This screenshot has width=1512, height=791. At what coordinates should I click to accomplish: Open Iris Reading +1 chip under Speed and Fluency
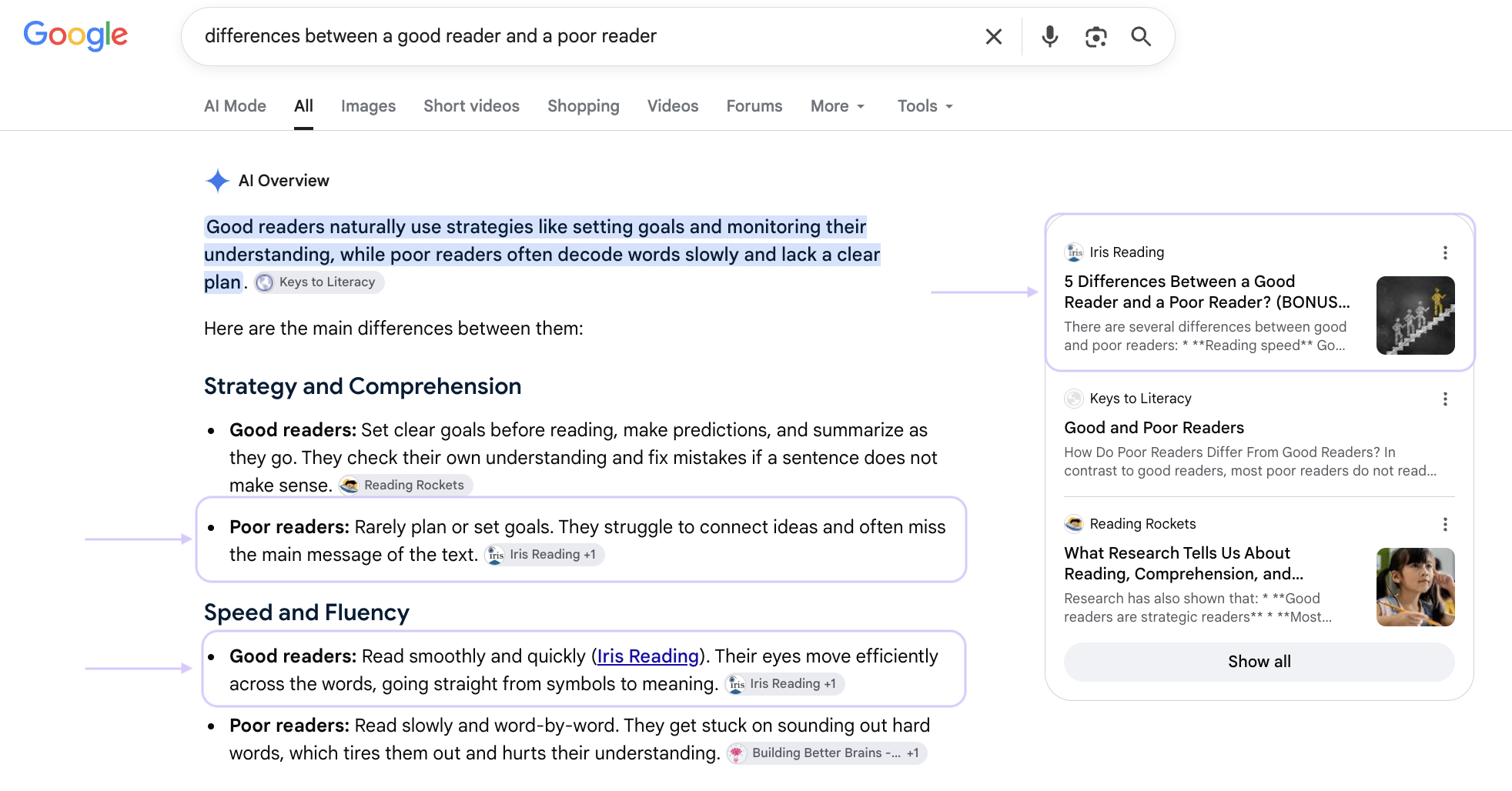point(784,684)
